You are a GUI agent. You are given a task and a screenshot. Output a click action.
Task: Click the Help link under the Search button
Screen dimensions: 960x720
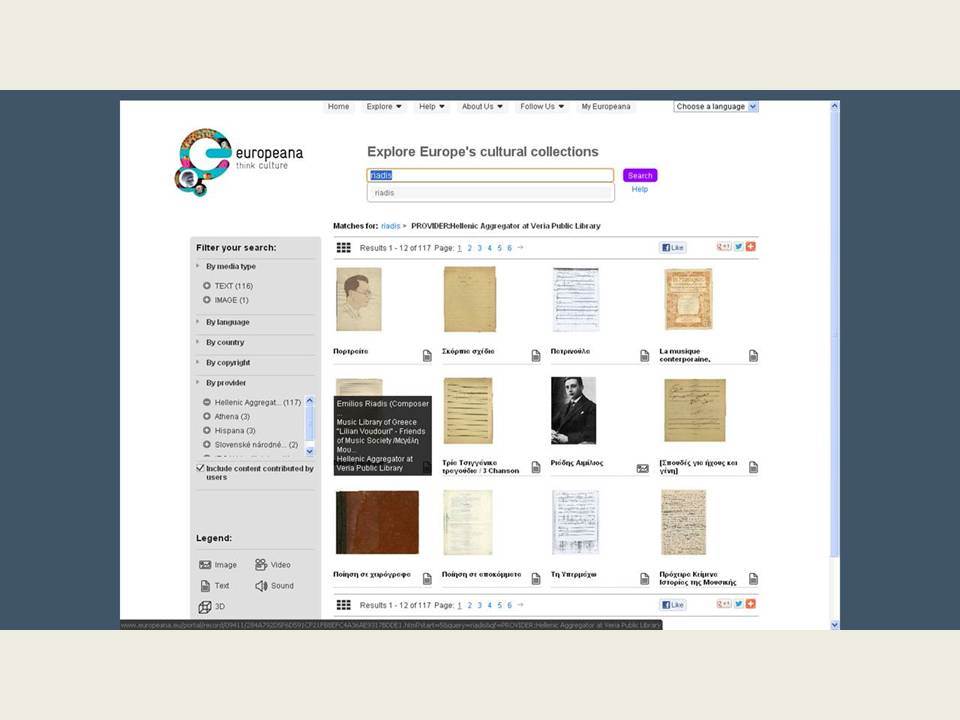click(x=640, y=189)
